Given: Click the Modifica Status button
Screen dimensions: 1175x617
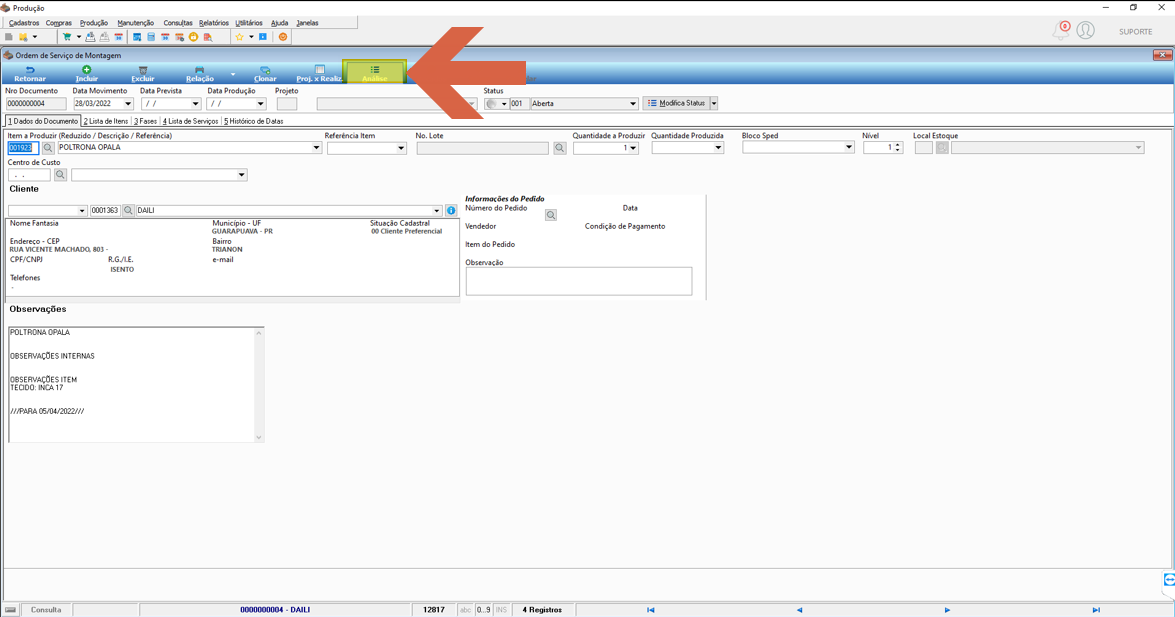Looking at the screenshot, I should point(676,103).
